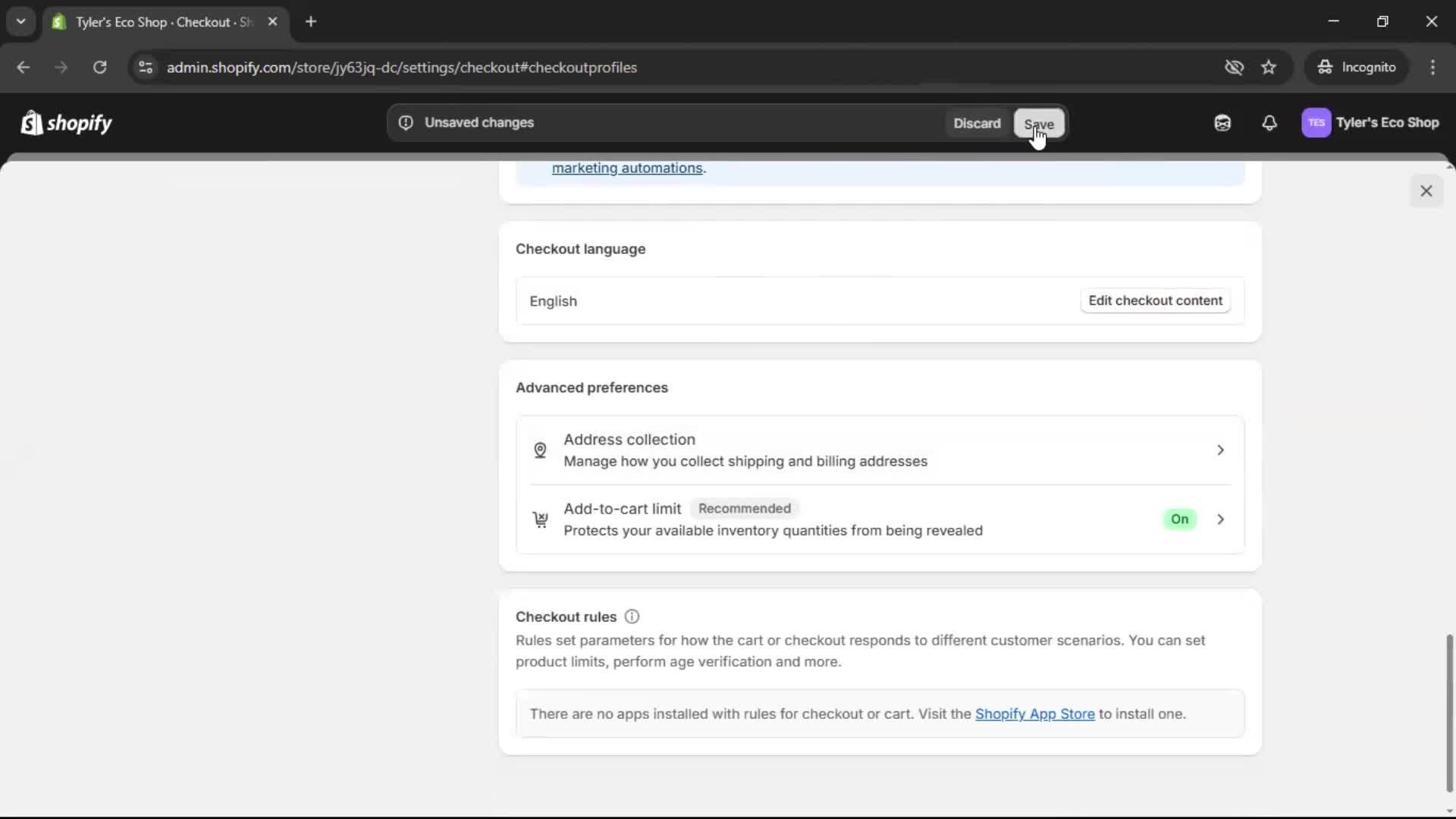This screenshot has width=1456, height=819.
Task: Click the Unsaved changes warning icon
Action: tap(406, 122)
